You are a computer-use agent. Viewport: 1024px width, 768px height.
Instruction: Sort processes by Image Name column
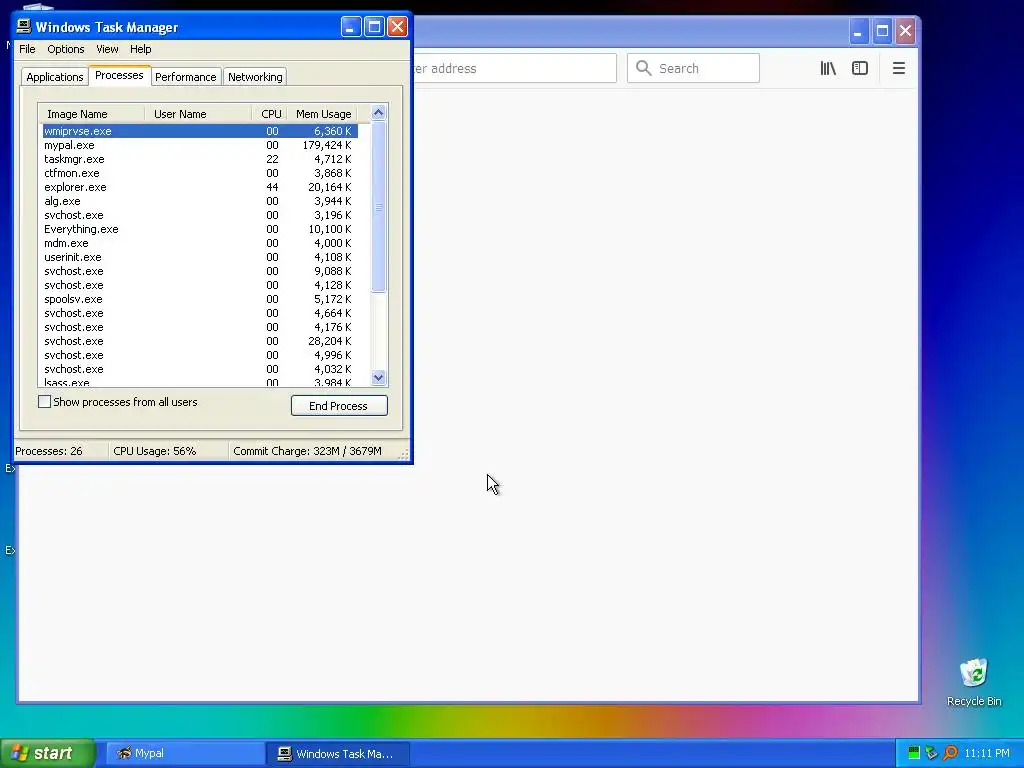tap(91, 114)
